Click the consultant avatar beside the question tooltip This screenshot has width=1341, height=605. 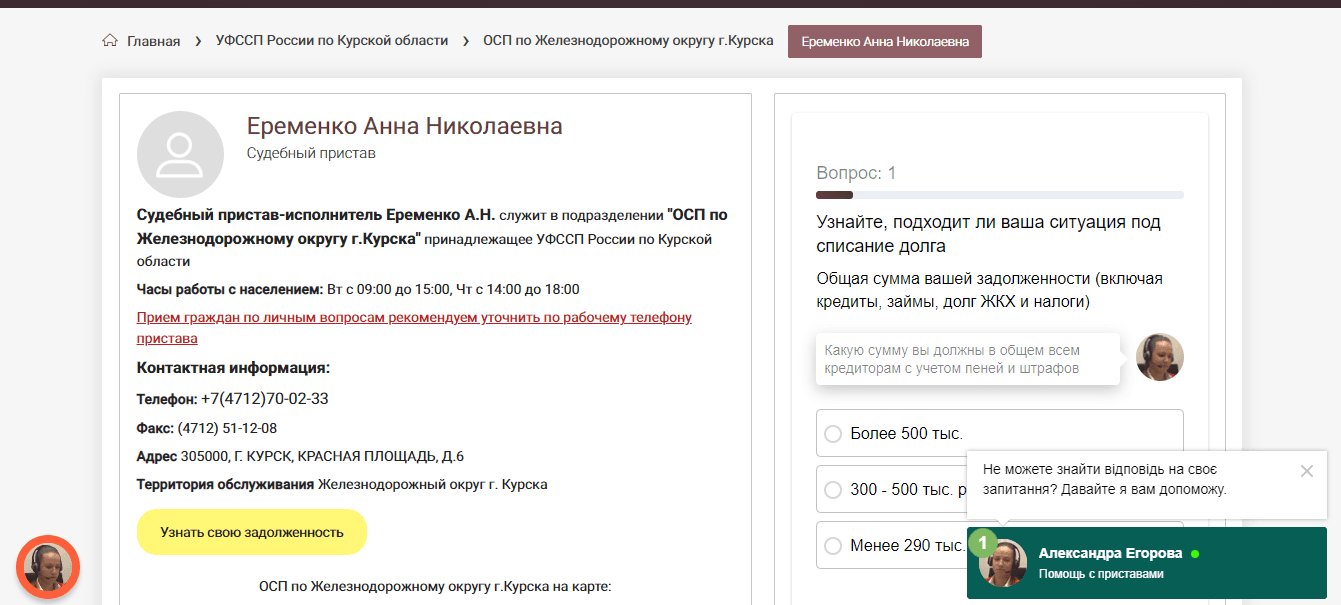1159,356
